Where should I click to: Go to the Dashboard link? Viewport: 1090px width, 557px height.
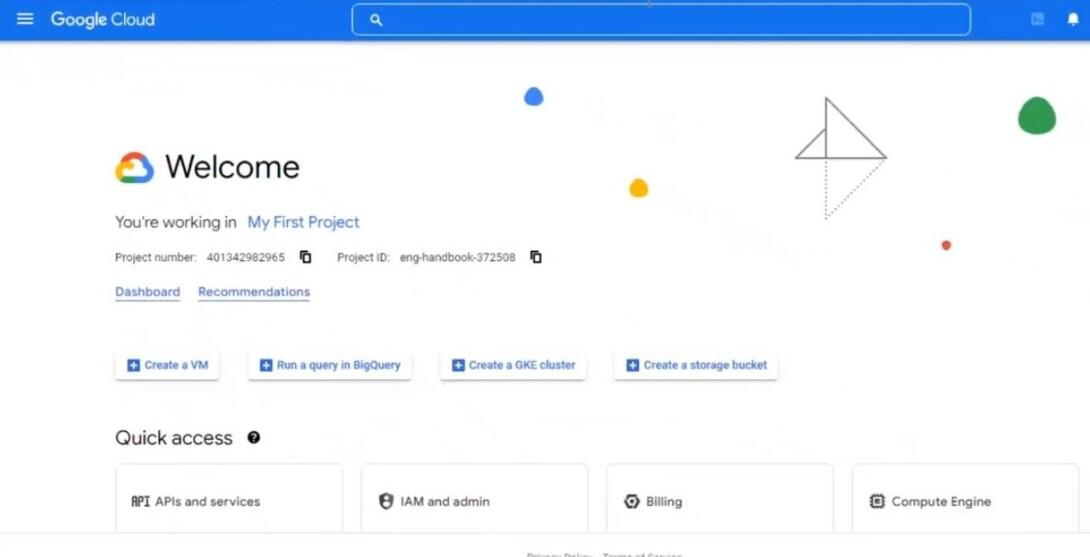point(147,292)
